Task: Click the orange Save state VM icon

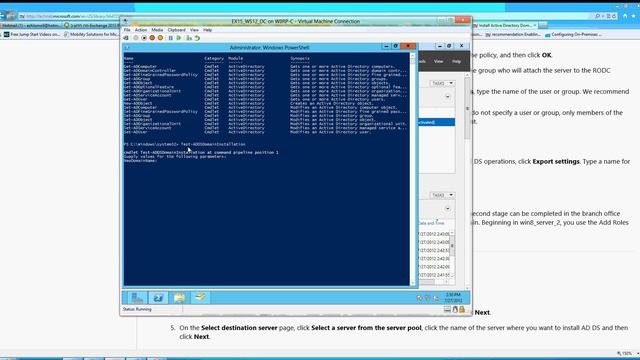Action: point(160,38)
